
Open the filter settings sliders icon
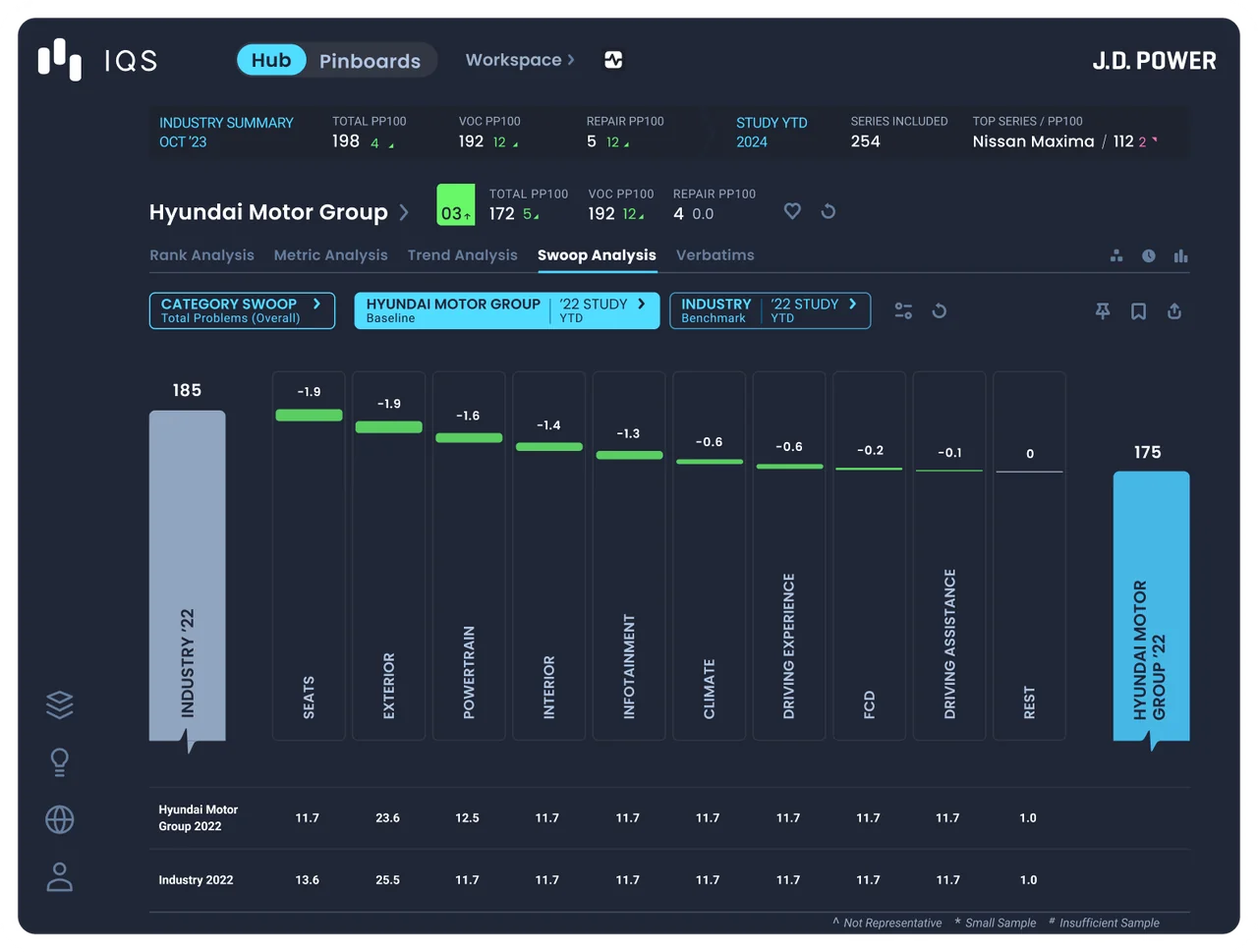coord(903,311)
